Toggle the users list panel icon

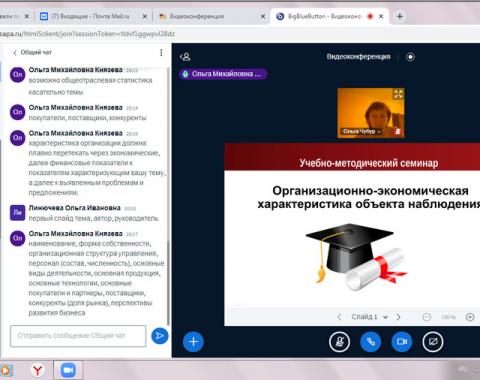tap(185, 57)
